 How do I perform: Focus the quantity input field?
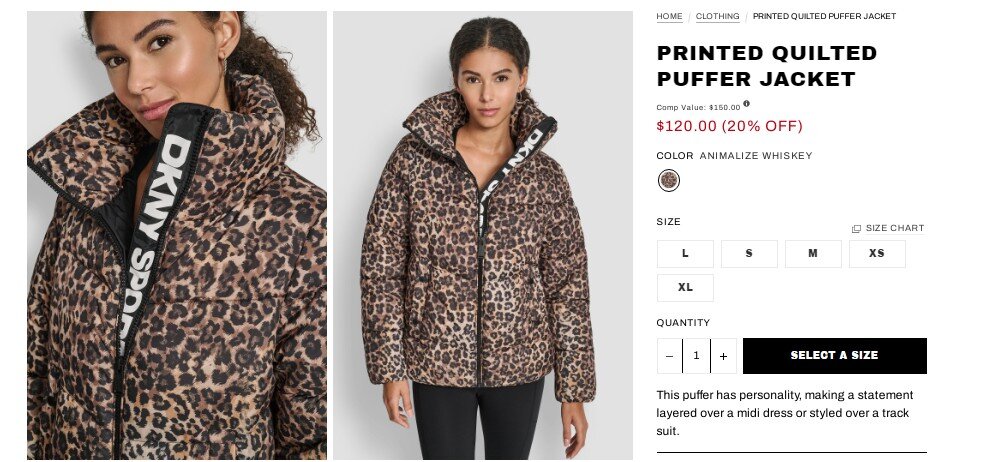(697, 356)
